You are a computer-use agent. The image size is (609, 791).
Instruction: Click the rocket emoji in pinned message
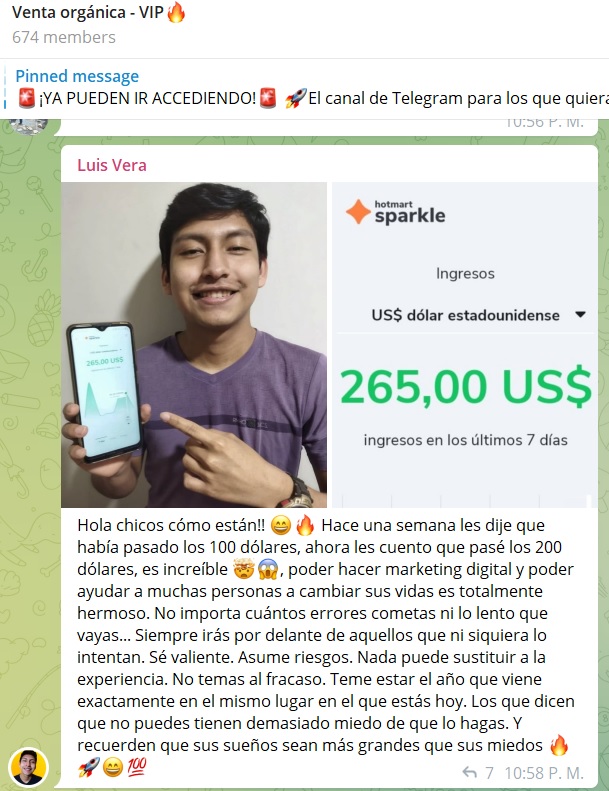coord(295,98)
